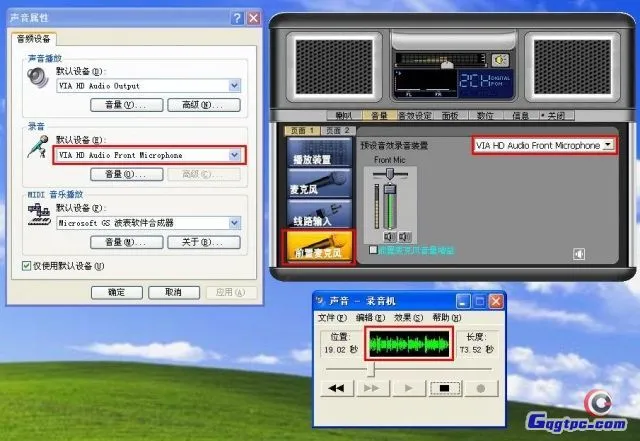Select the 线路输入 line-in source button

pos(319,214)
